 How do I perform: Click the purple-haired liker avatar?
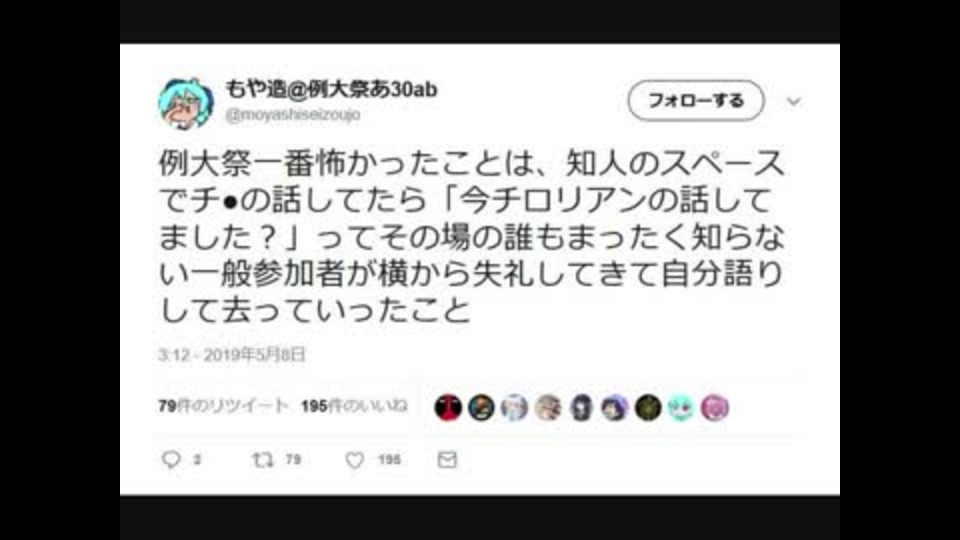click(x=614, y=407)
